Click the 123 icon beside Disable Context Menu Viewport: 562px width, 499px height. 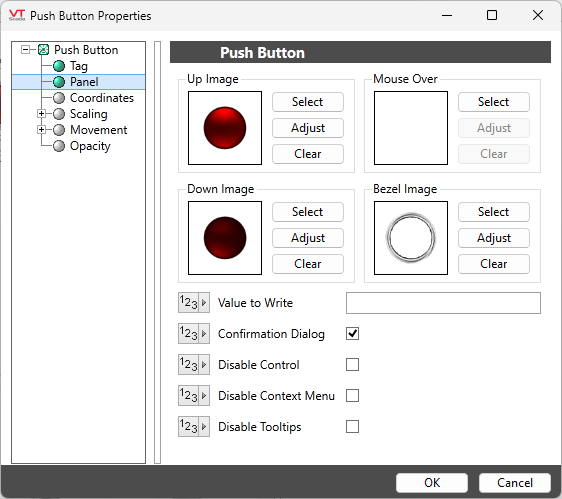194,396
